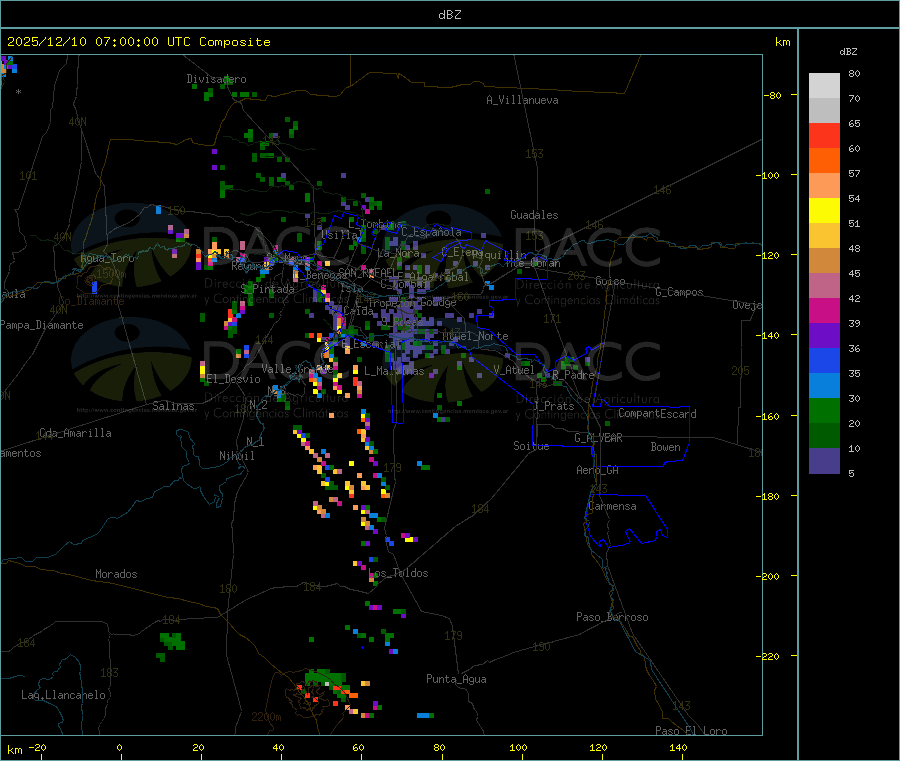This screenshot has height=761, width=900.
Task: Click the Pampa_Diamante label
Action: pos(42,325)
